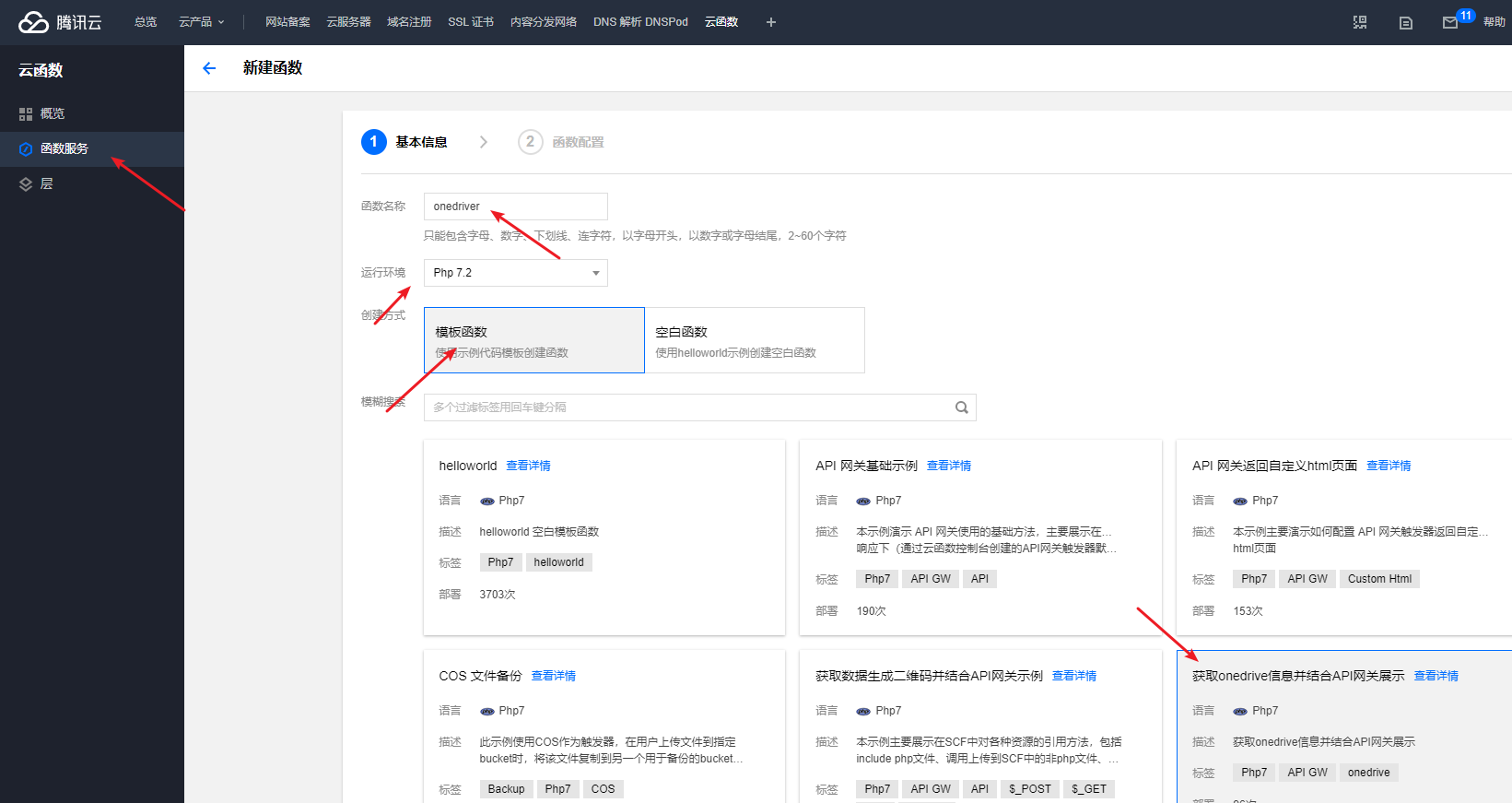
Task: Click the onedrive tag
Action: pyautogui.click(x=1368, y=773)
